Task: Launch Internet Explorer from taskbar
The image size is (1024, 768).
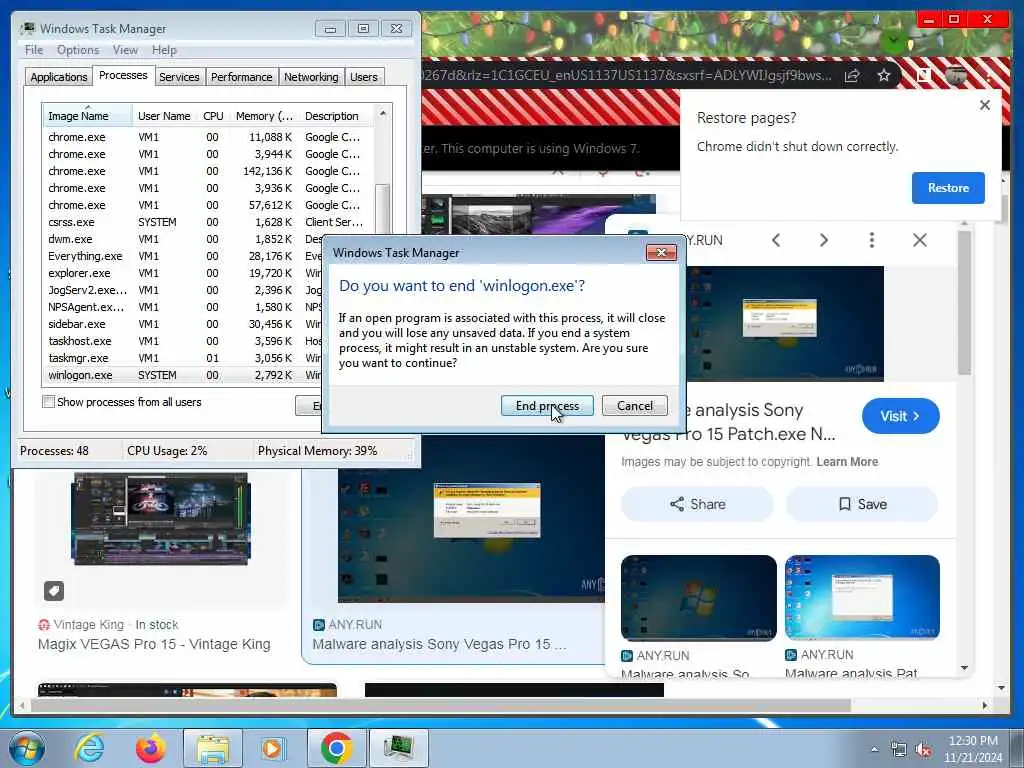Action: (89, 748)
